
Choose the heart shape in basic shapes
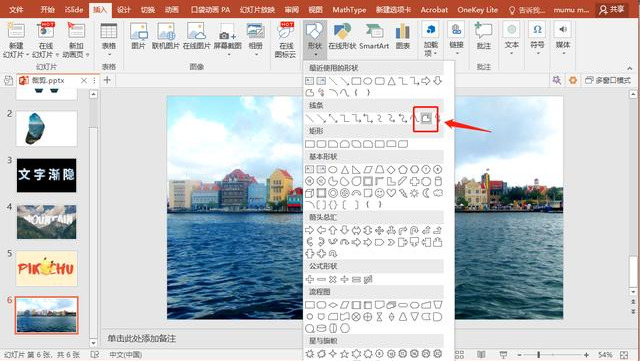pyautogui.click(x=391, y=193)
